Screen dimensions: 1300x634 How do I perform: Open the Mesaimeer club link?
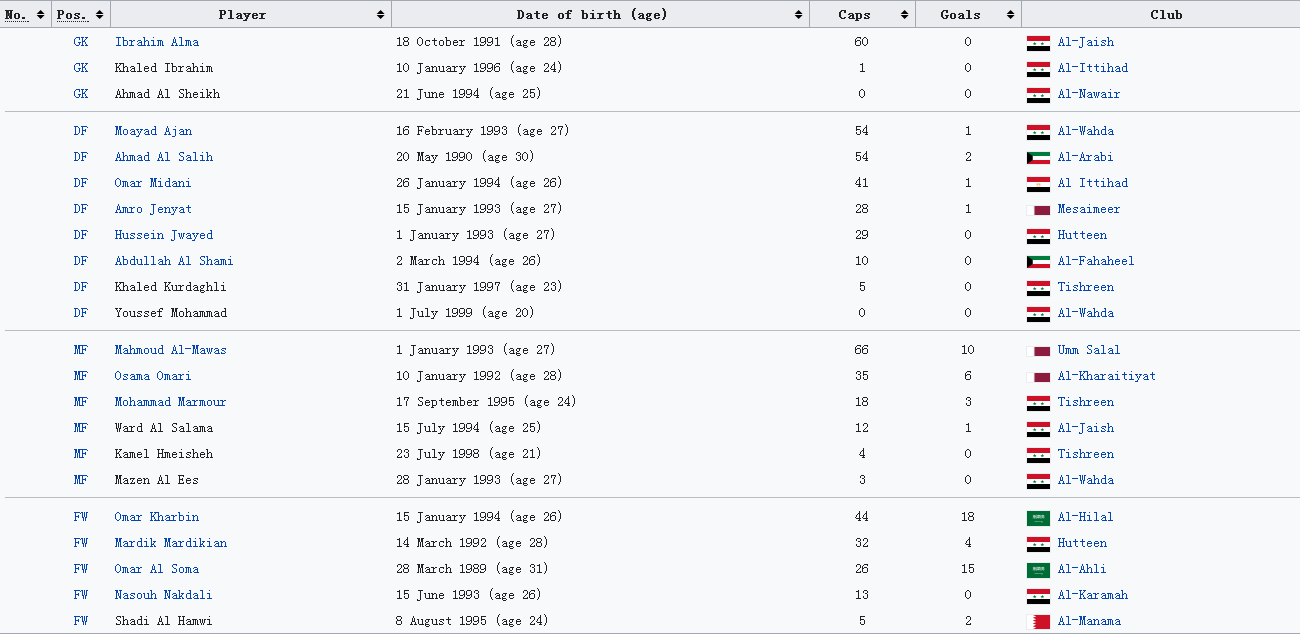pos(1089,209)
